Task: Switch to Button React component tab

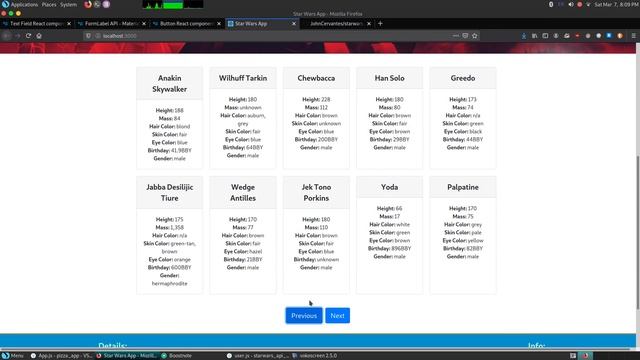Action: point(186,24)
